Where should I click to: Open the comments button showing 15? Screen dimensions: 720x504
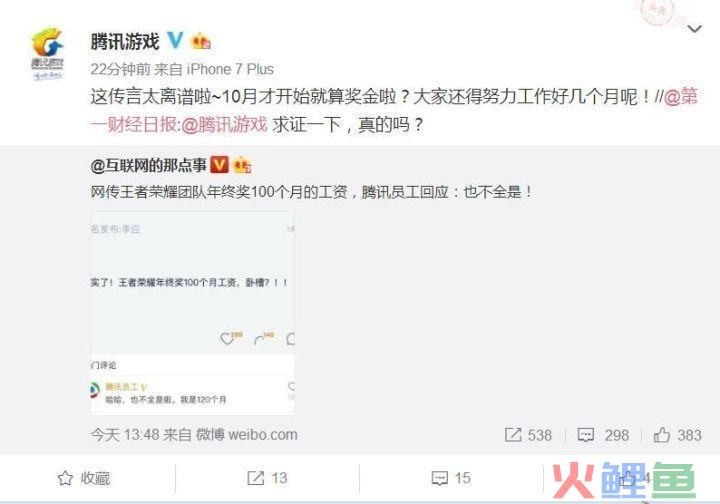[451, 478]
